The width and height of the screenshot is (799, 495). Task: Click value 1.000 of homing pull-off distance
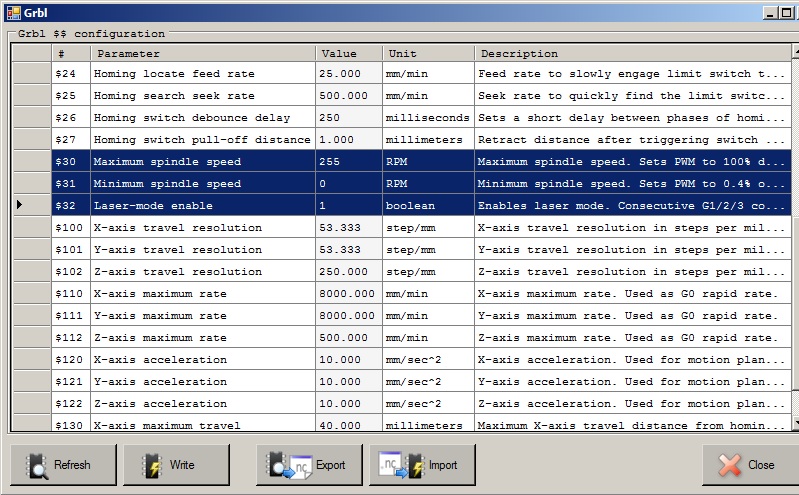(x=349, y=139)
